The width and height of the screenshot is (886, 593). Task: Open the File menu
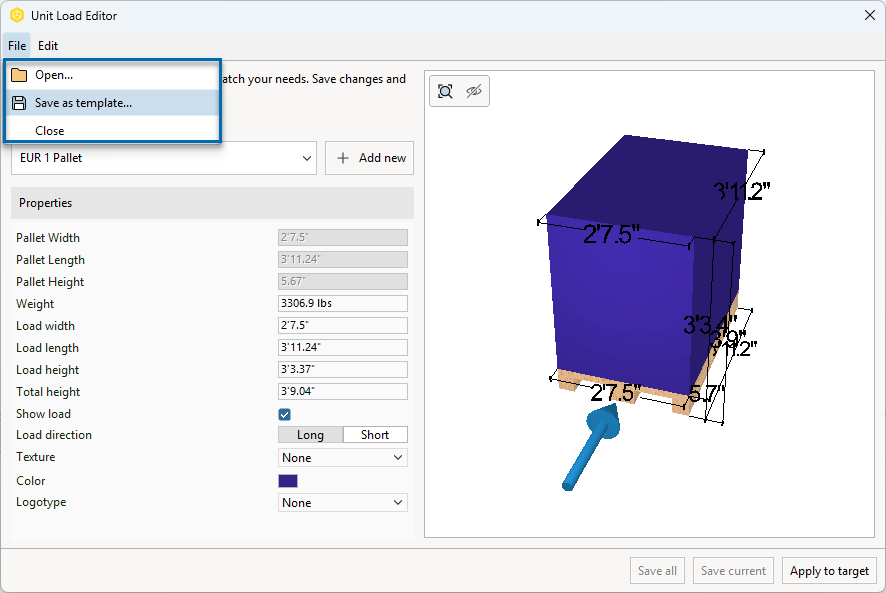(17, 46)
